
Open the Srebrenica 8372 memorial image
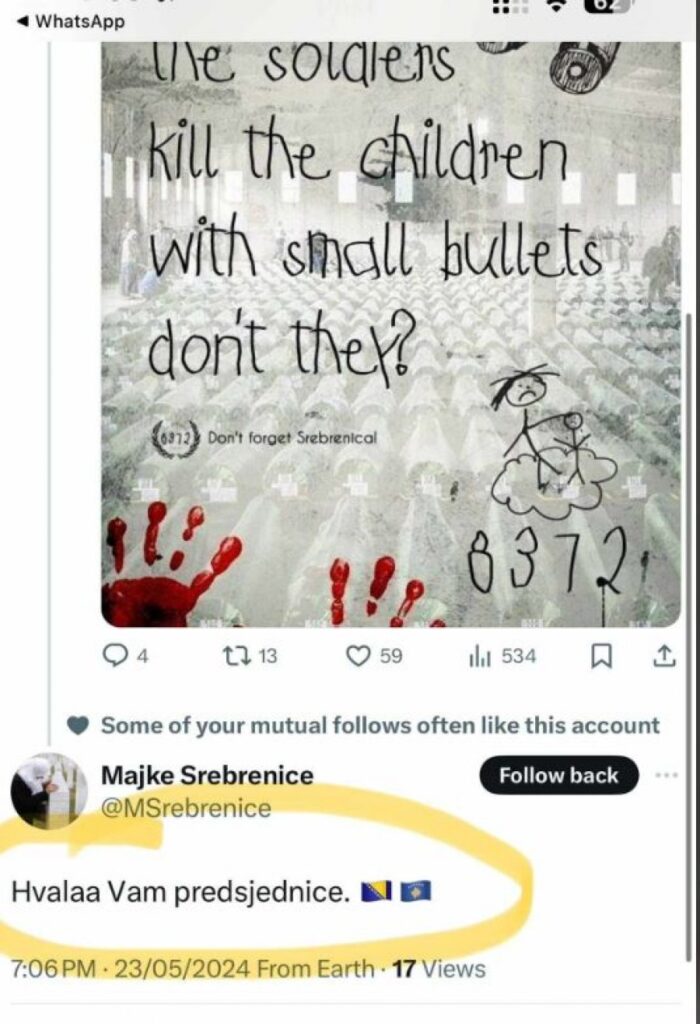[390, 330]
